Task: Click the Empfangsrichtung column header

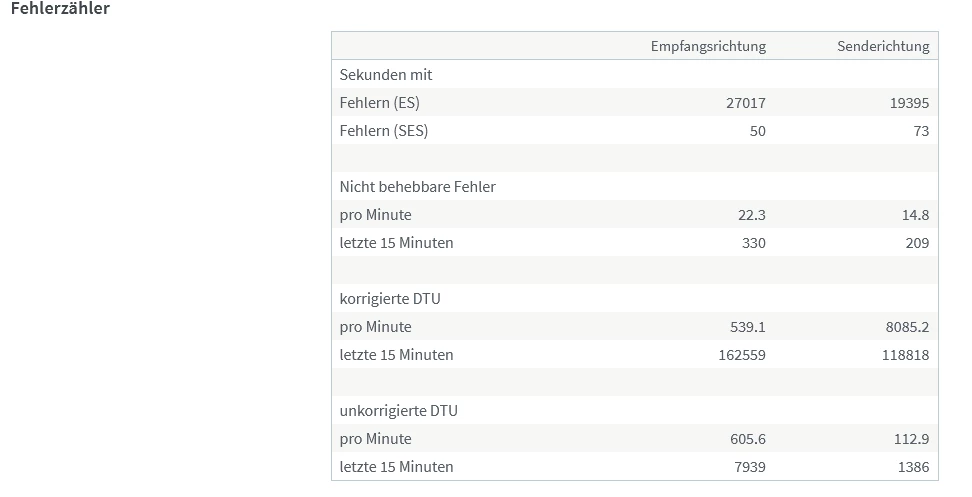Action: [x=708, y=46]
